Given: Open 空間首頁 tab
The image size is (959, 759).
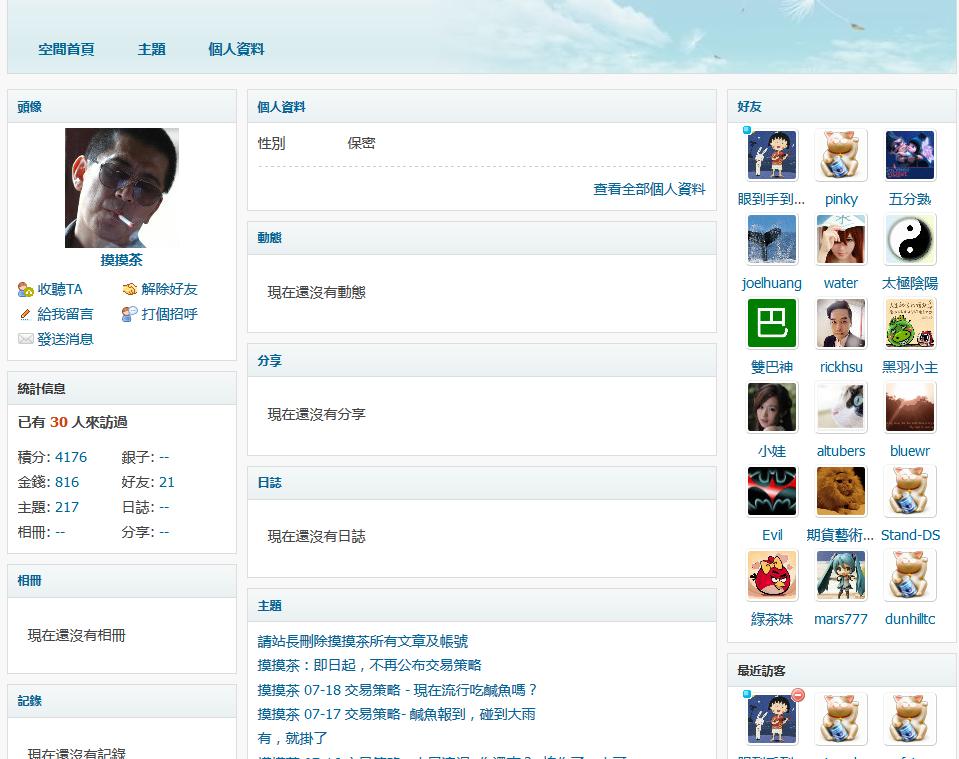Looking at the screenshot, I should 66,50.
